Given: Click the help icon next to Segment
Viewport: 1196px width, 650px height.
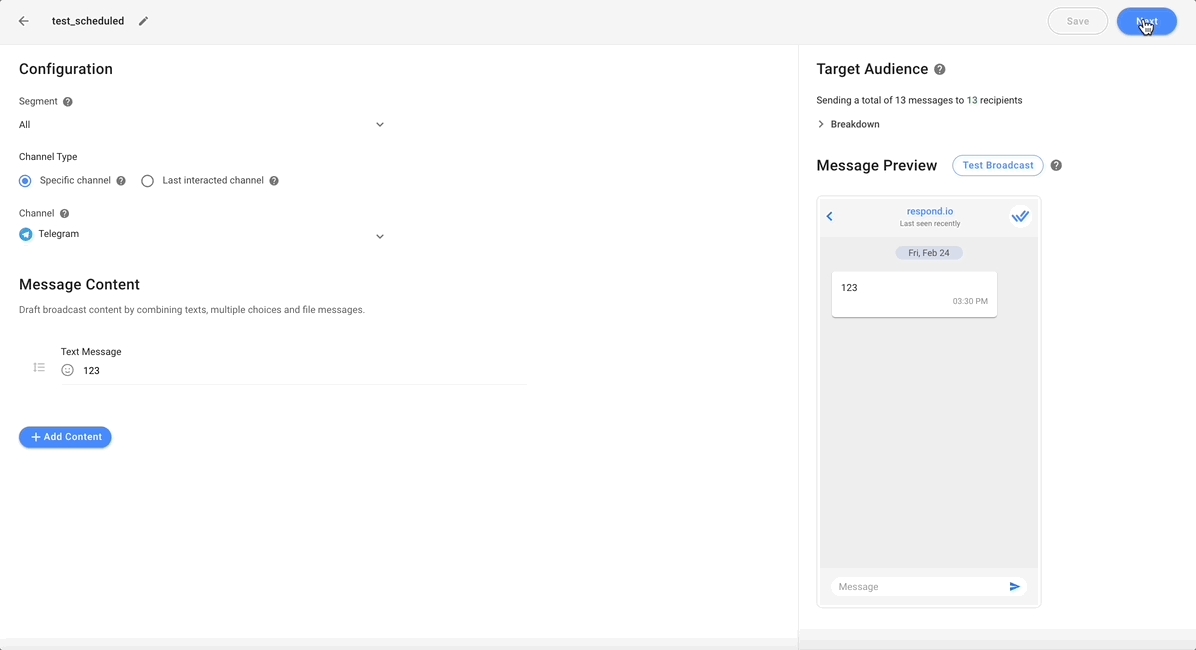Looking at the screenshot, I should [x=68, y=102].
